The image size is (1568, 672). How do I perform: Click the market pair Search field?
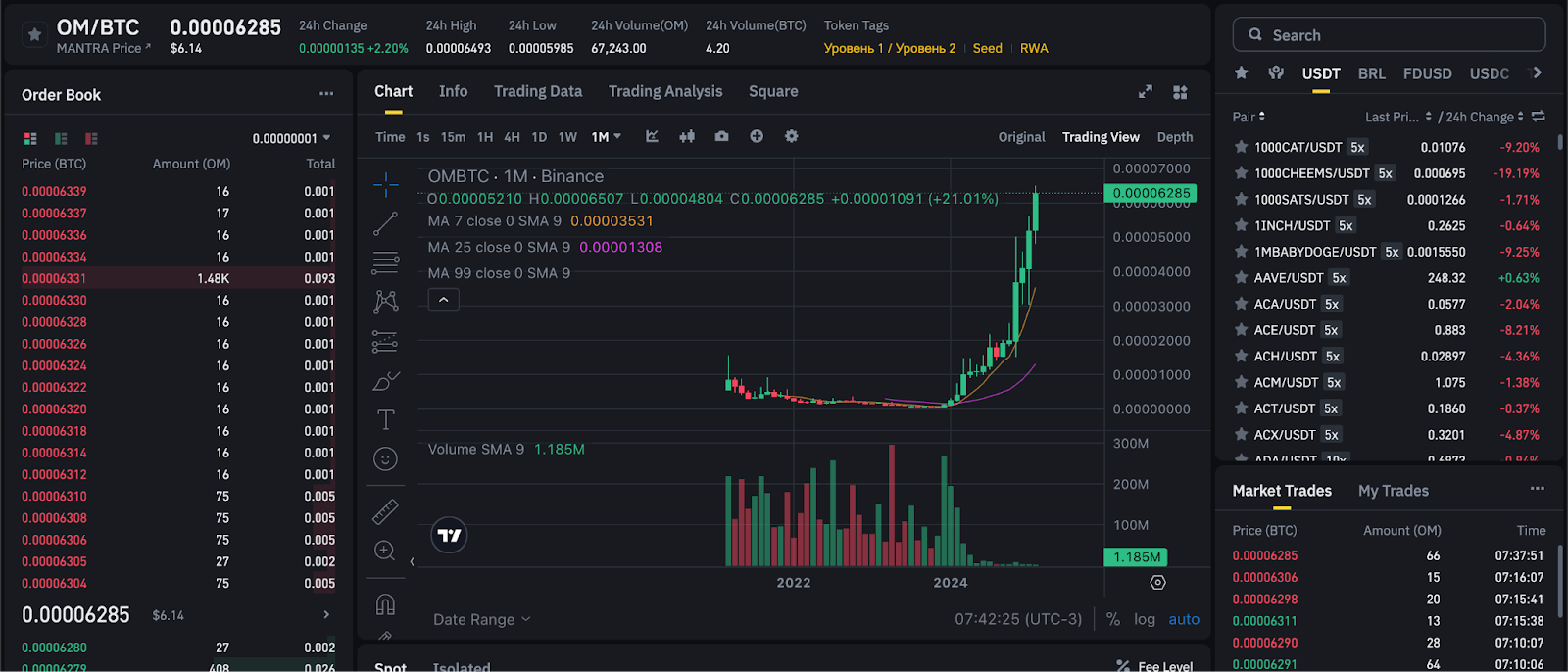pyautogui.click(x=1389, y=34)
